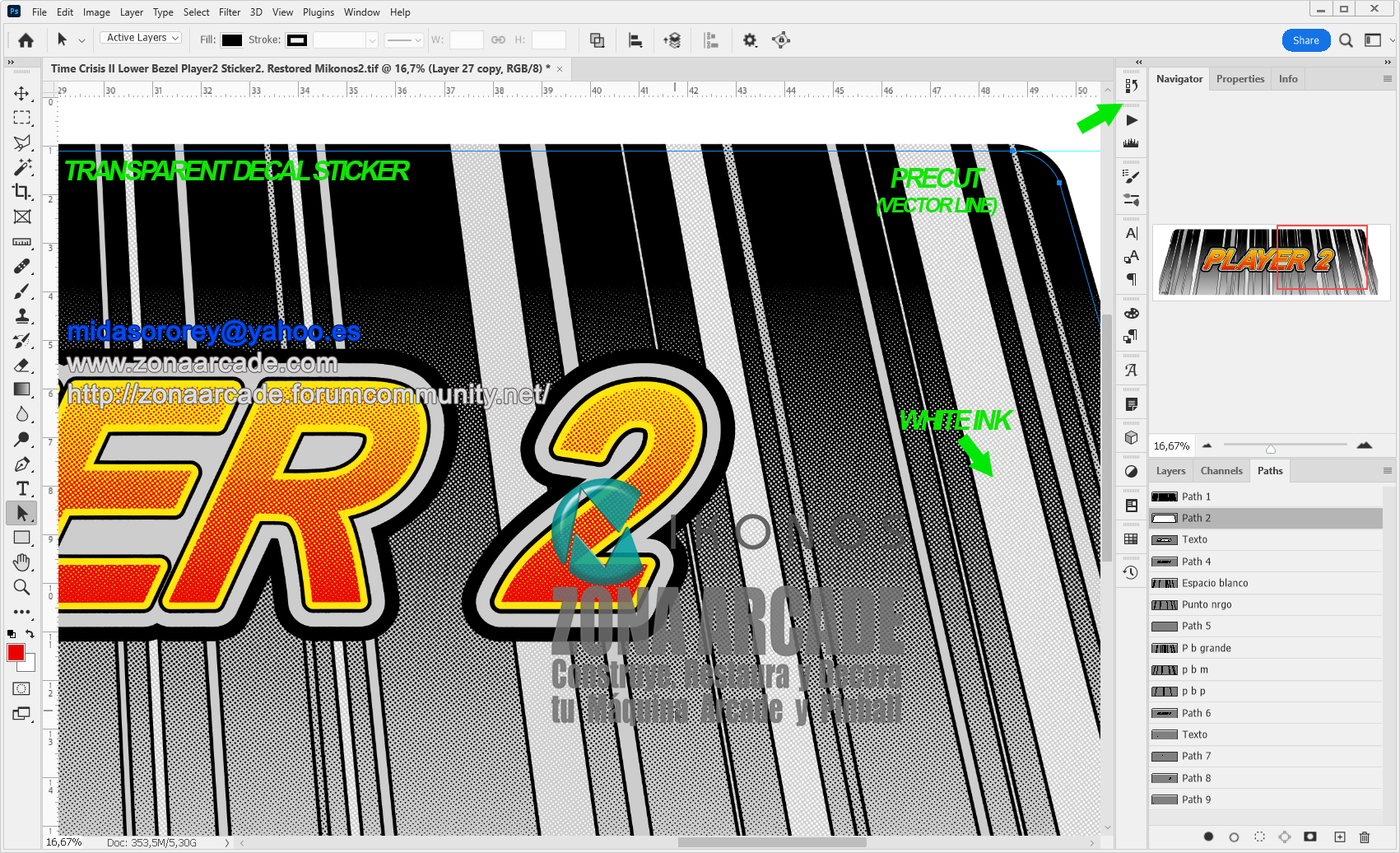Open the Active Layers dropdown
1400x853 pixels.
(141, 38)
